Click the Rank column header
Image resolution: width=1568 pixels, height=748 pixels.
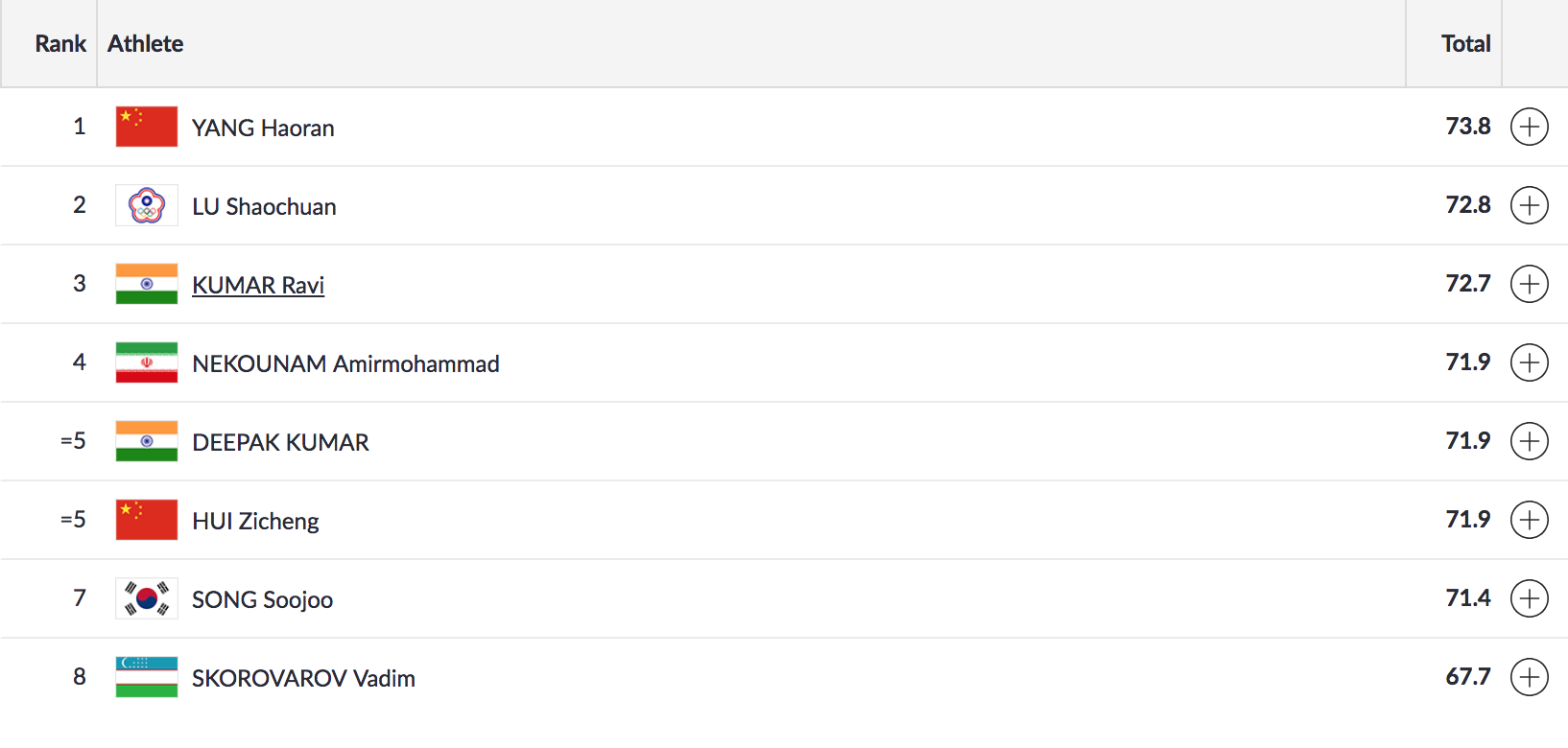pyautogui.click(x=60, y=44)
